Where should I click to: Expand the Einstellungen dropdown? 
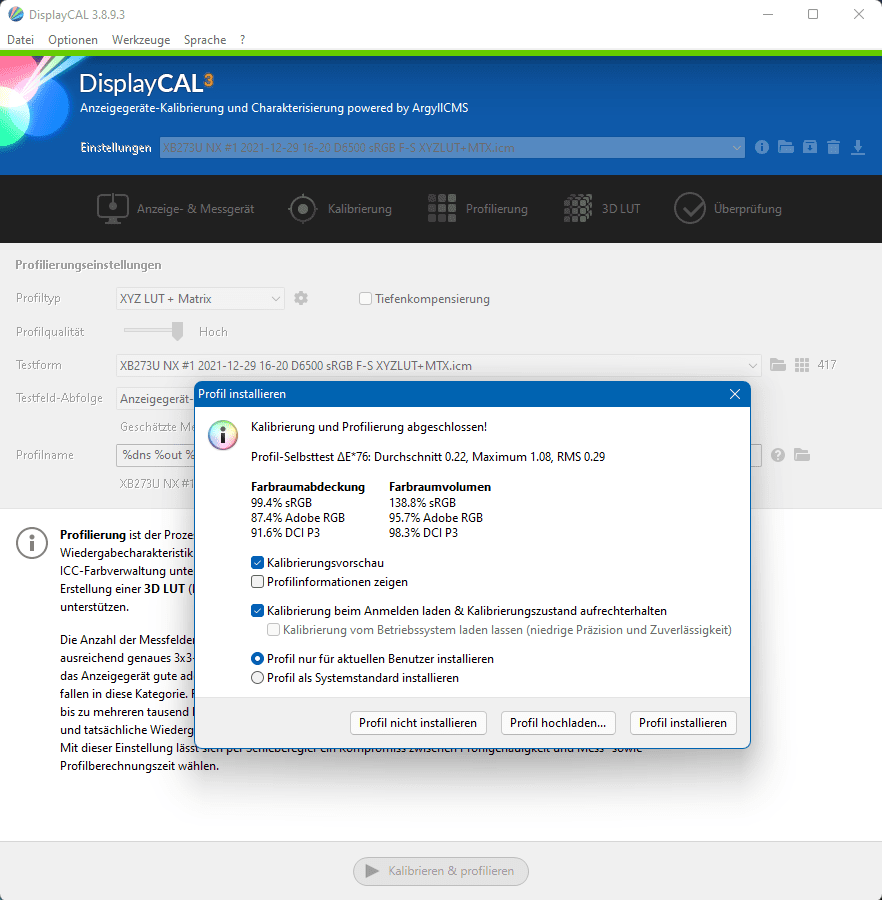tap(452, 148)
